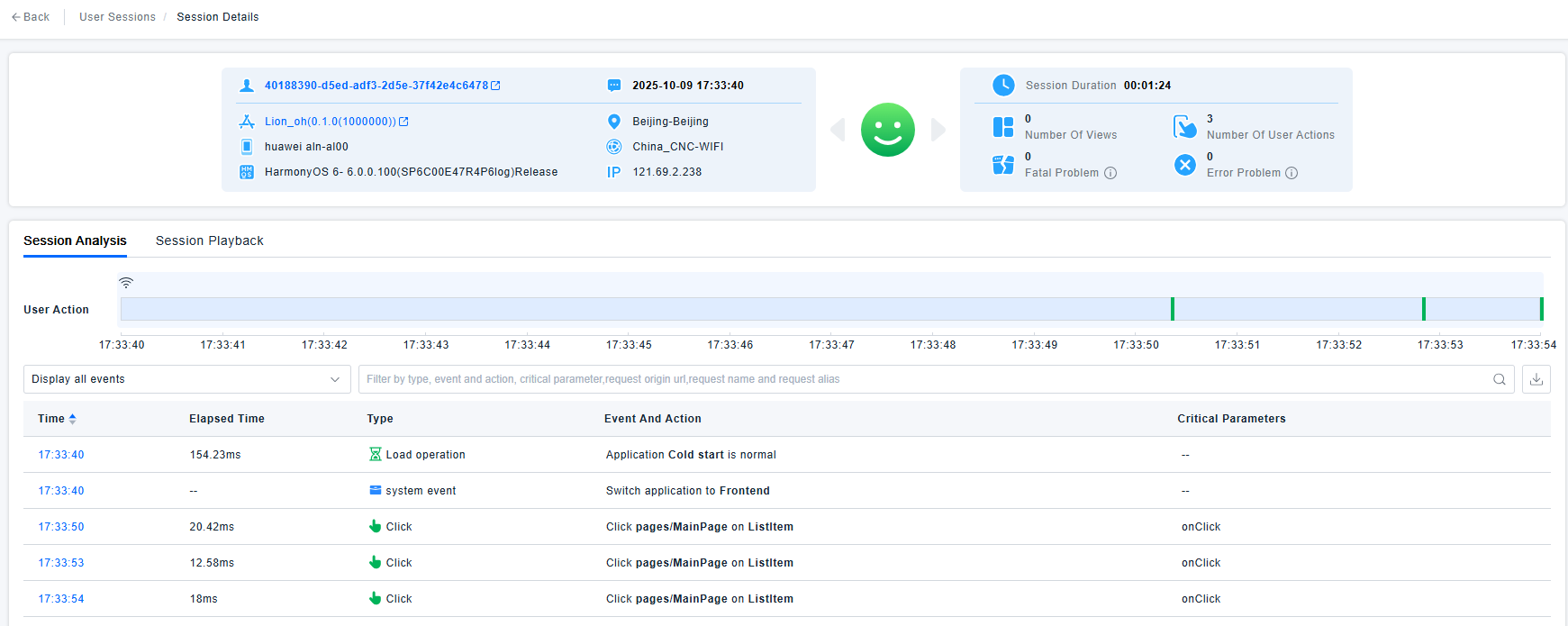Viewport: 1568px width, 626px height.
Task: Select the Session Analysis tab
Action: [75, 240]
